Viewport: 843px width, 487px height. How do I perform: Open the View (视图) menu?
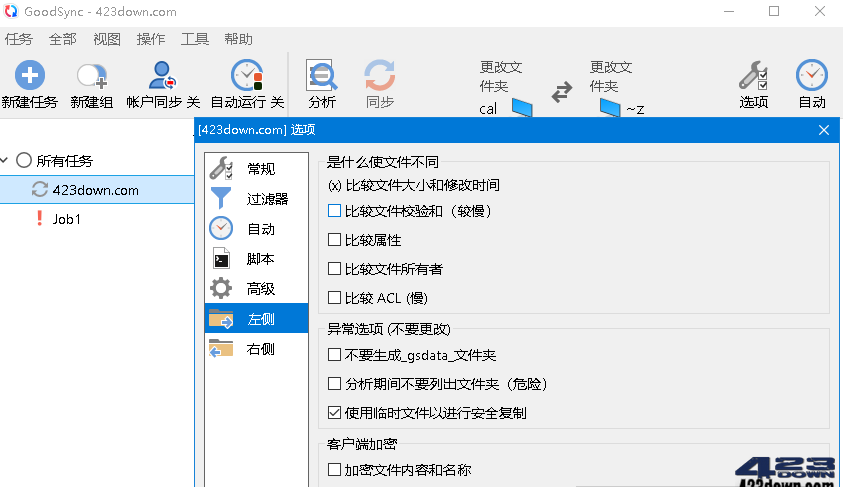[x=107, y=39]
